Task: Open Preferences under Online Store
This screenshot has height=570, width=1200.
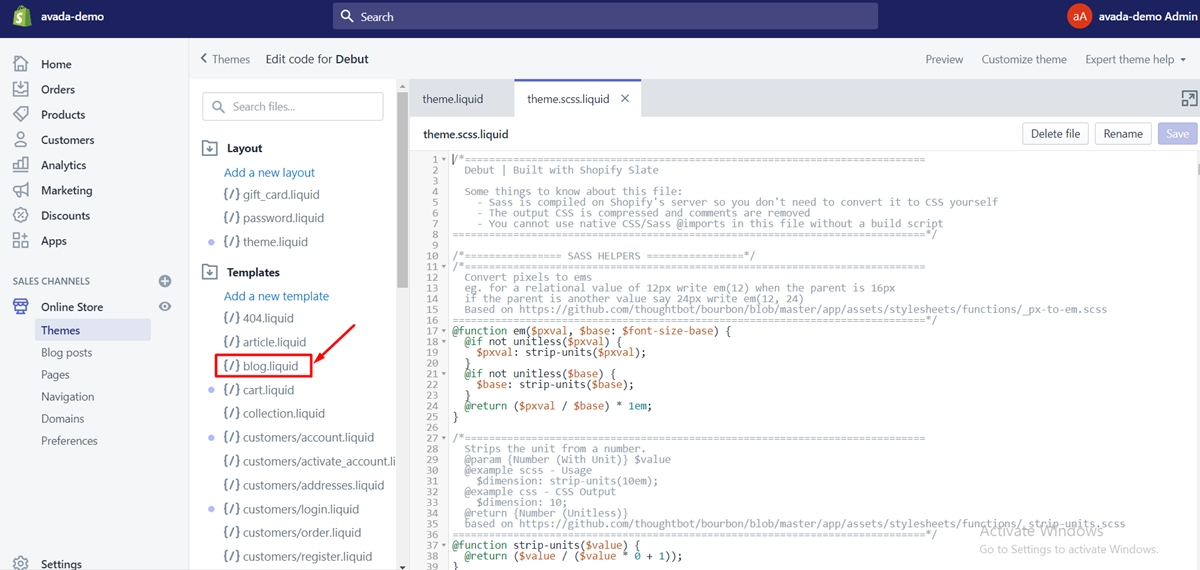Action: (70, 440)
